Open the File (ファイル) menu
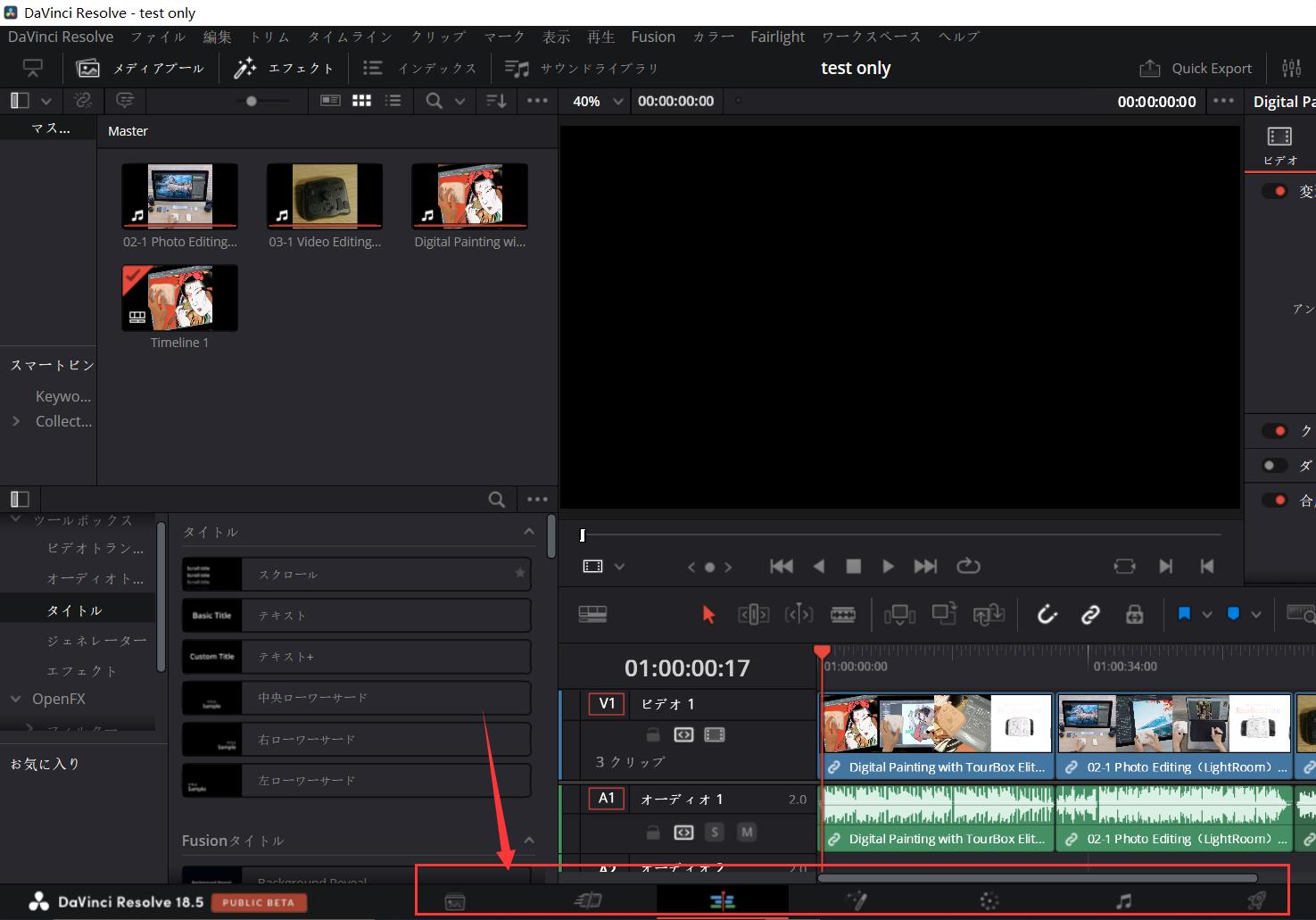1316x920 pixels. pos(158,37)
